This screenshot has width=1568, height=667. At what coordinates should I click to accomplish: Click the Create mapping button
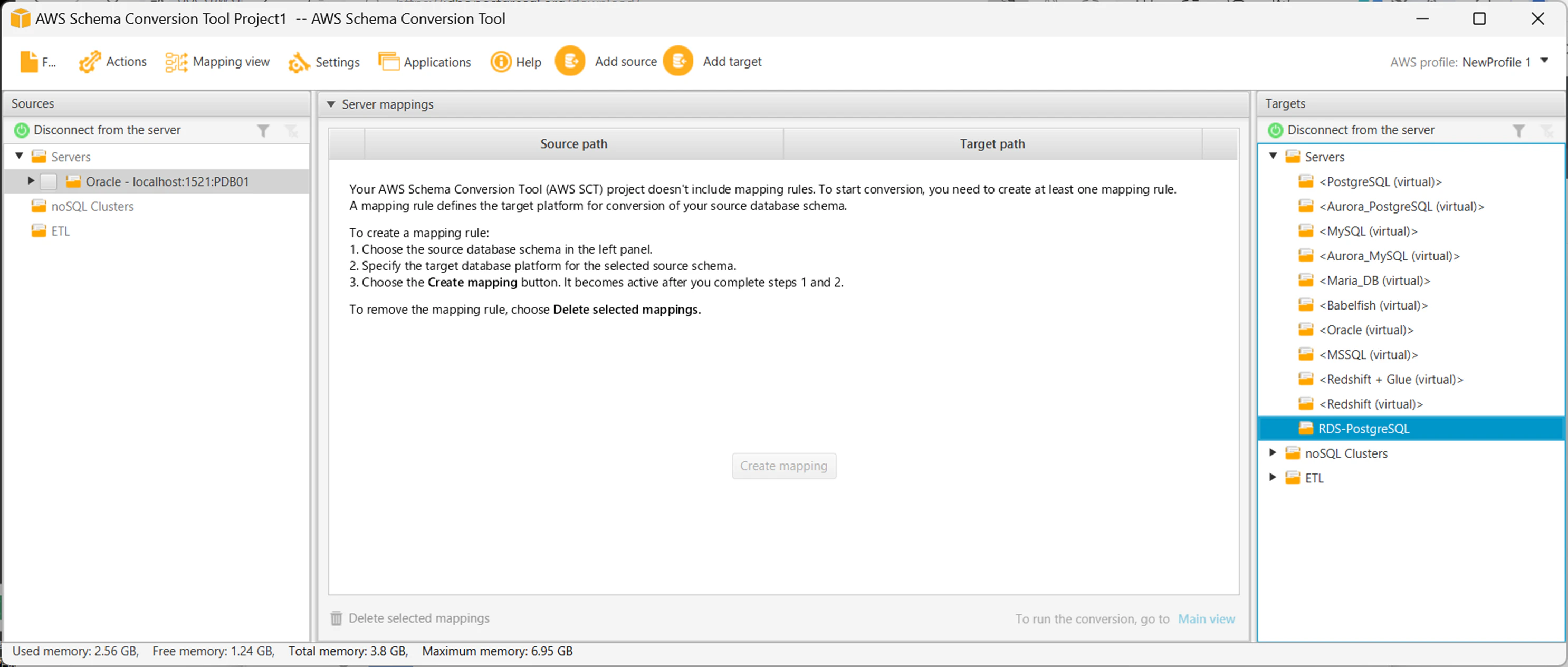tap(783, 466)
